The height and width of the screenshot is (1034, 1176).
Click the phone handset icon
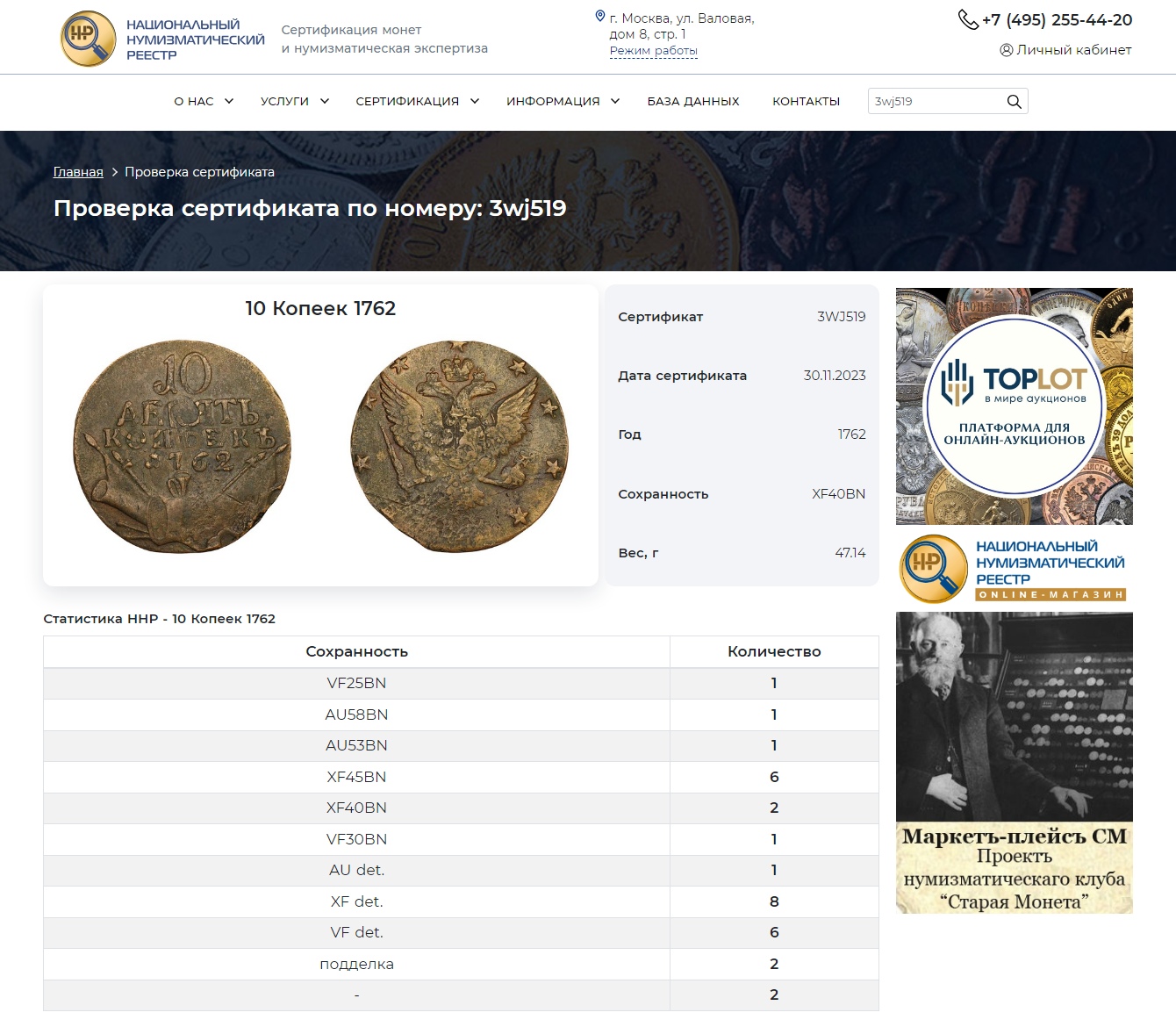coord(967,19)
